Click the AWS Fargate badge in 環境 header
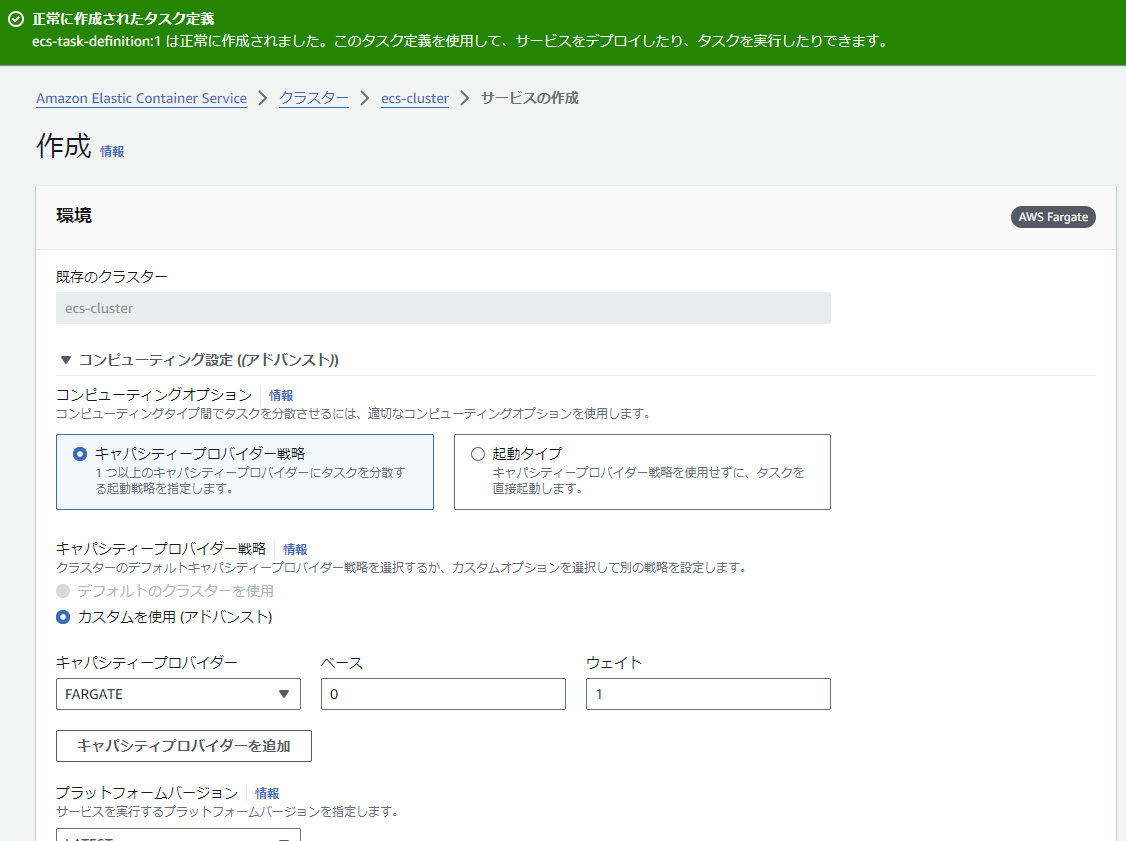The width and height of the screenshot is (1126, 841). coord(1052,216)
